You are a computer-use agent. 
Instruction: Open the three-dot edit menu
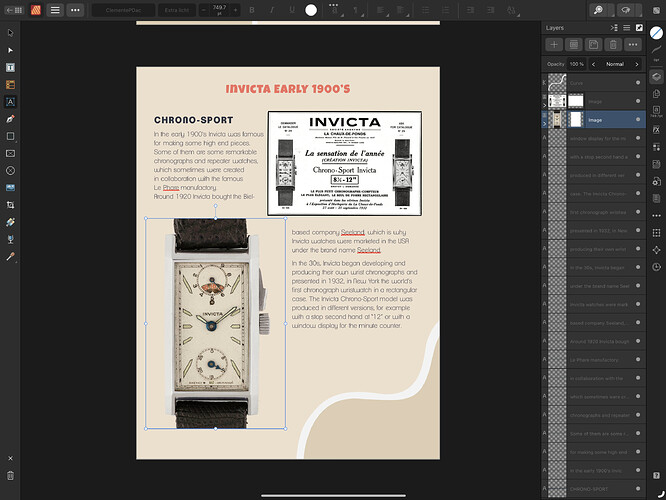pyautogui.click(x=75, y=10)
